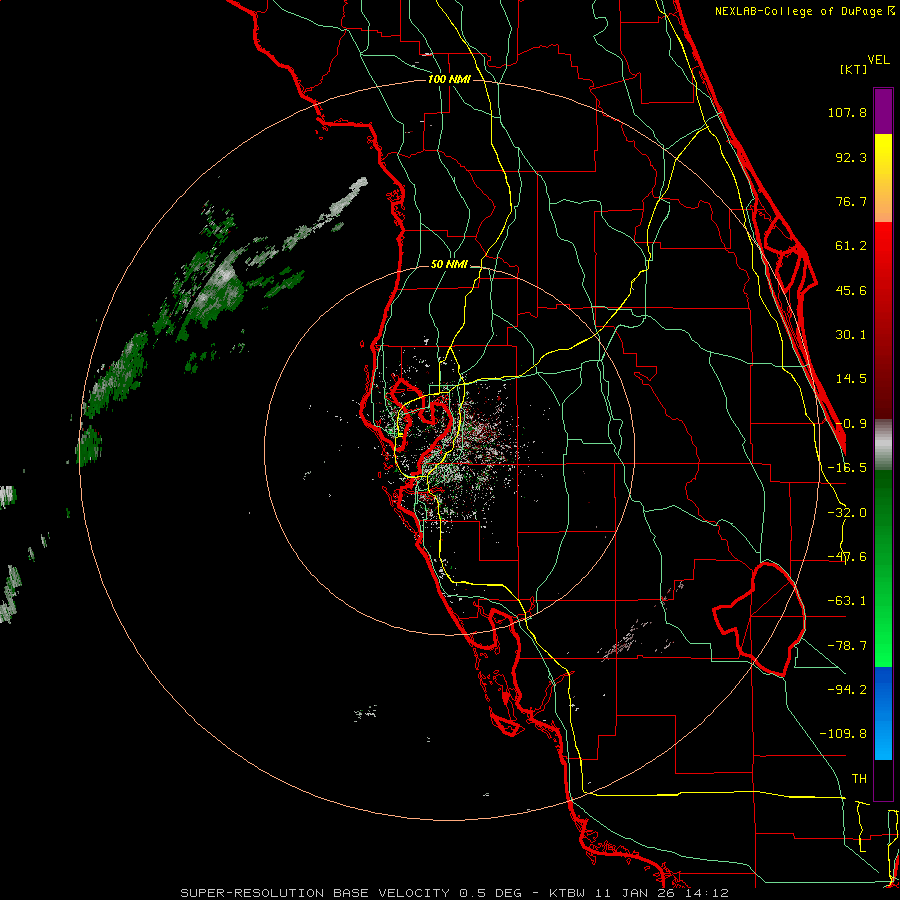Click the blue segment of the velocity color bar
This screenshot has width=900, height=900.
[x=883, y=713]
